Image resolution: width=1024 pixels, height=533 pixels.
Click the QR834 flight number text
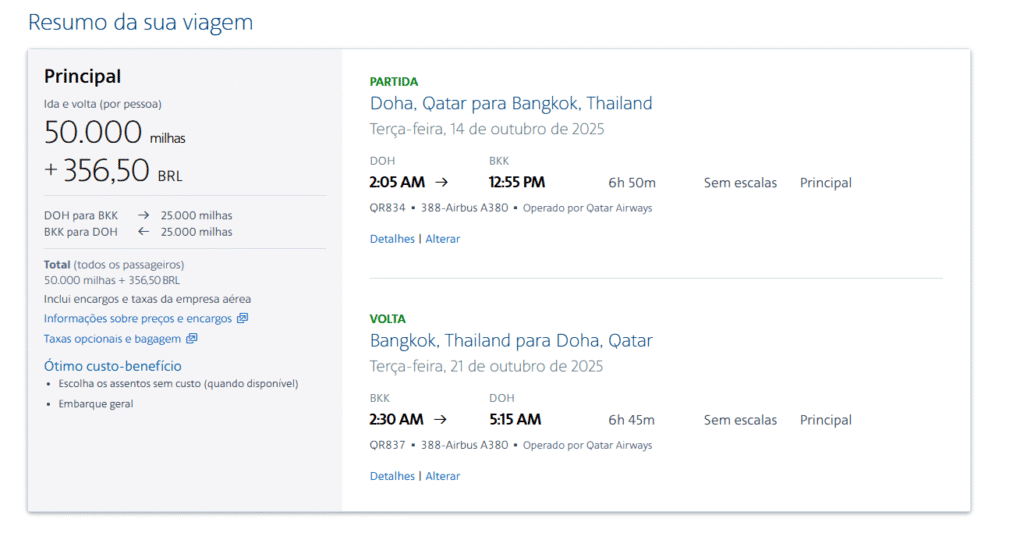tap(387, 208)
